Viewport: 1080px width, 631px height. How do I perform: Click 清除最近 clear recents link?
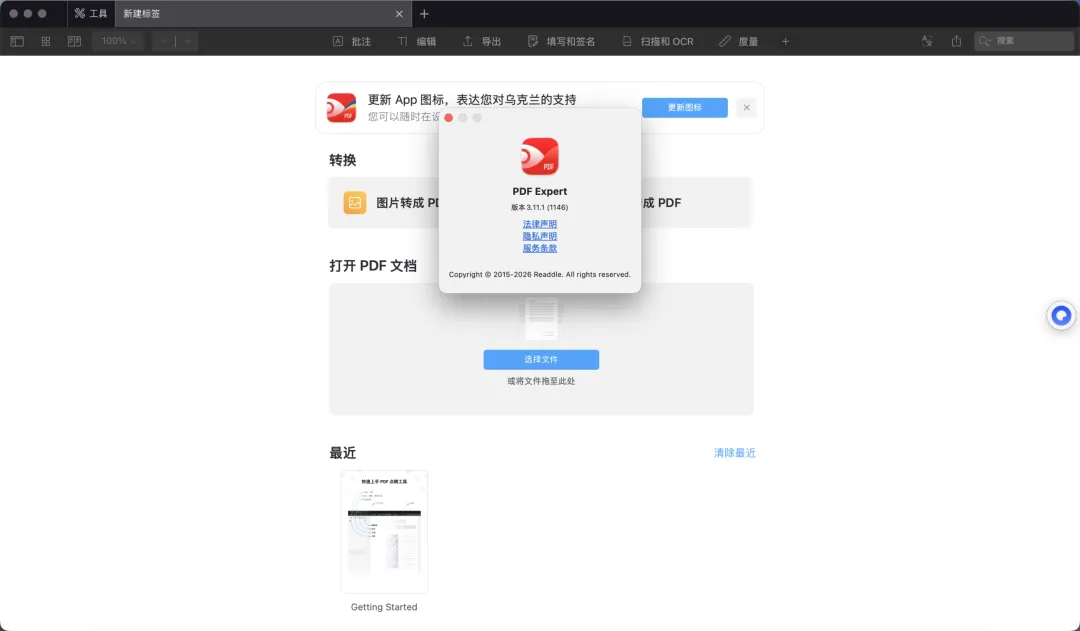[734, 453]
